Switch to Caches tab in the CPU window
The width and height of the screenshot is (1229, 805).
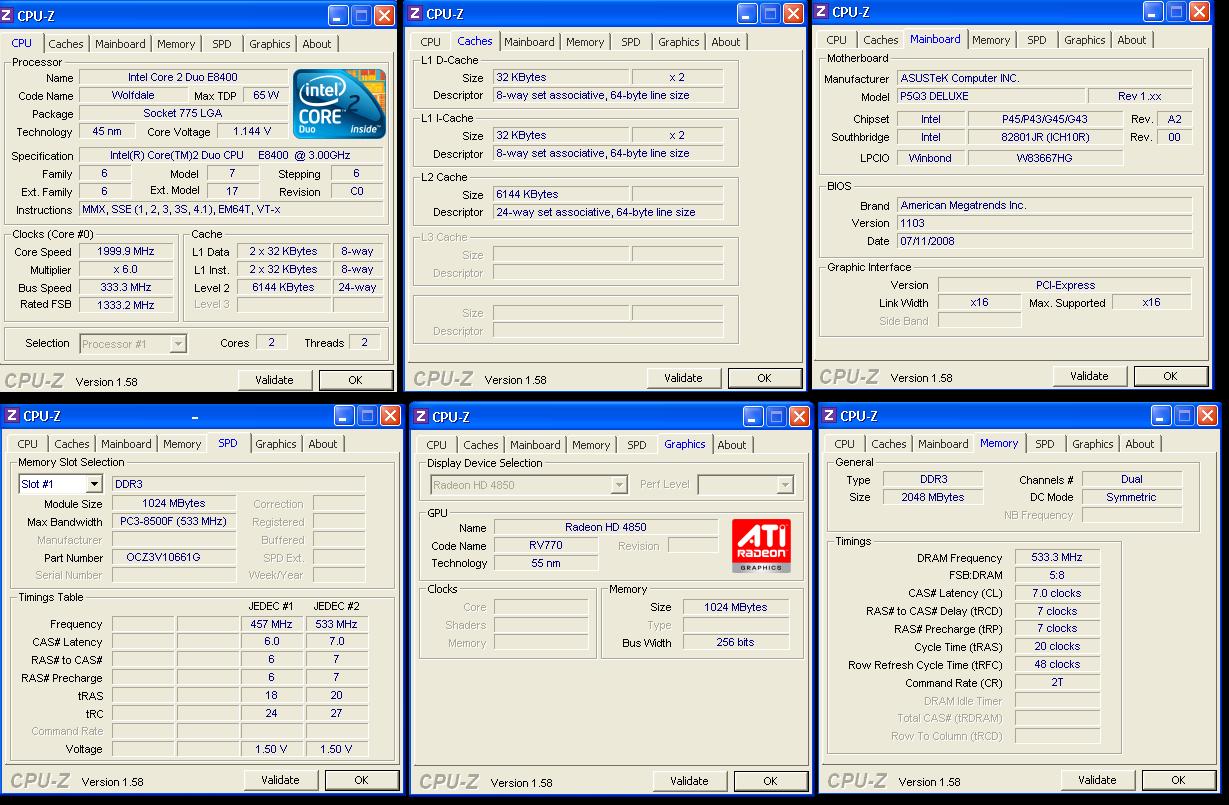[x=66, y=44]
